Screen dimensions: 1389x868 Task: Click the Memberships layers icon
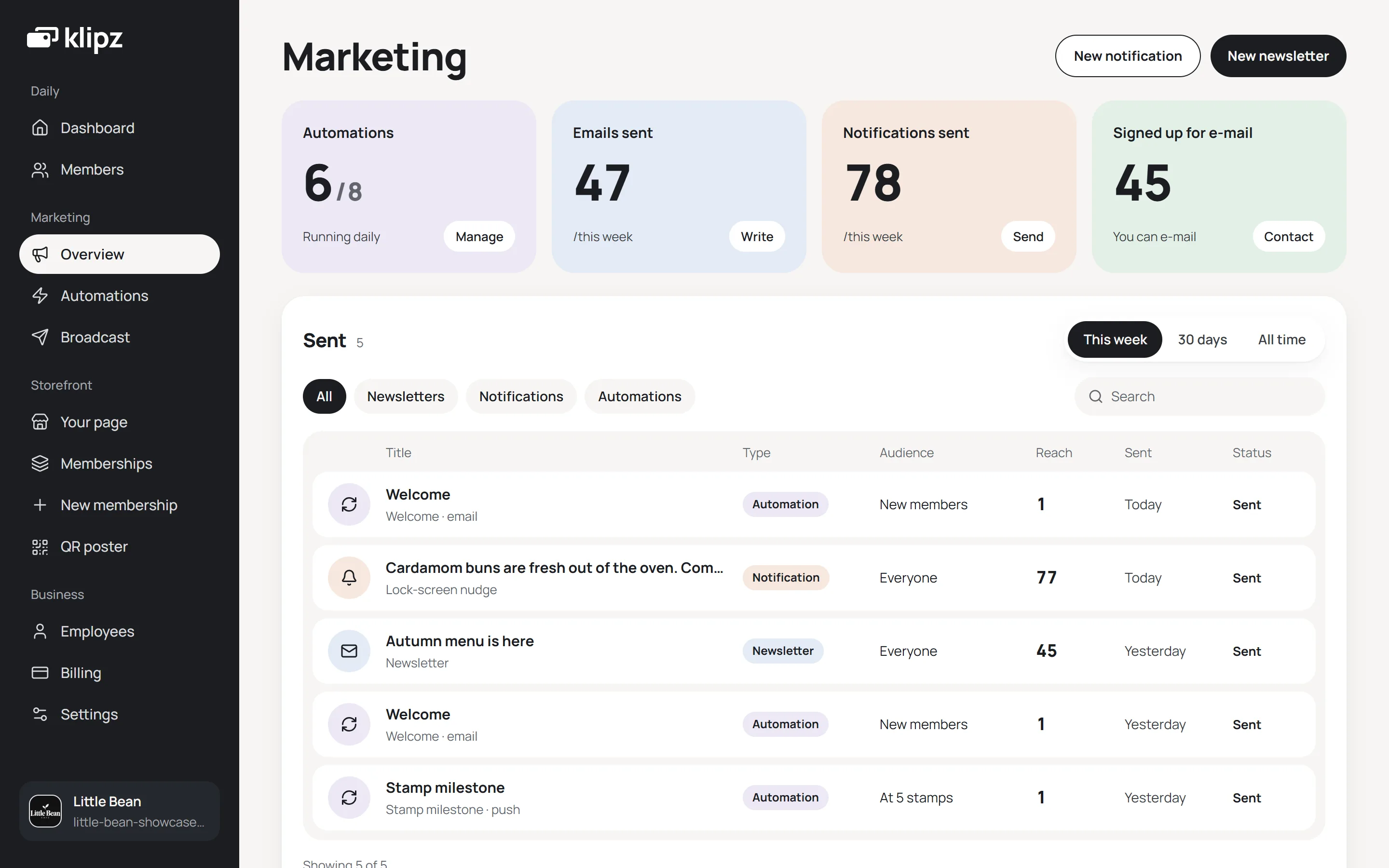pyautogui.click(x=40, y=463)
